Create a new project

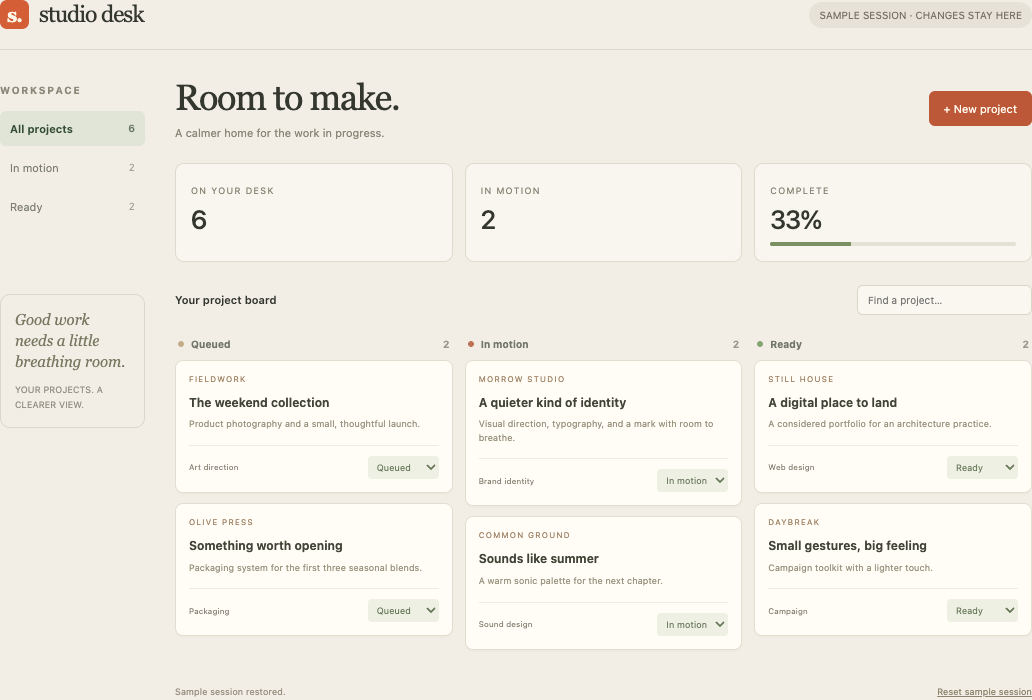pos(980,109)
